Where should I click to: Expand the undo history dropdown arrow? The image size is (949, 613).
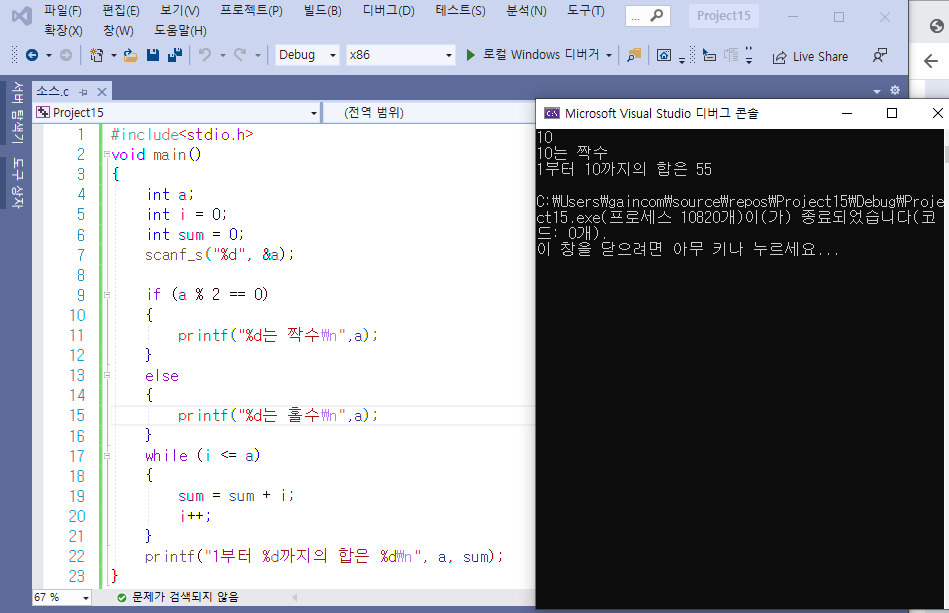click(x=222, y=56)
